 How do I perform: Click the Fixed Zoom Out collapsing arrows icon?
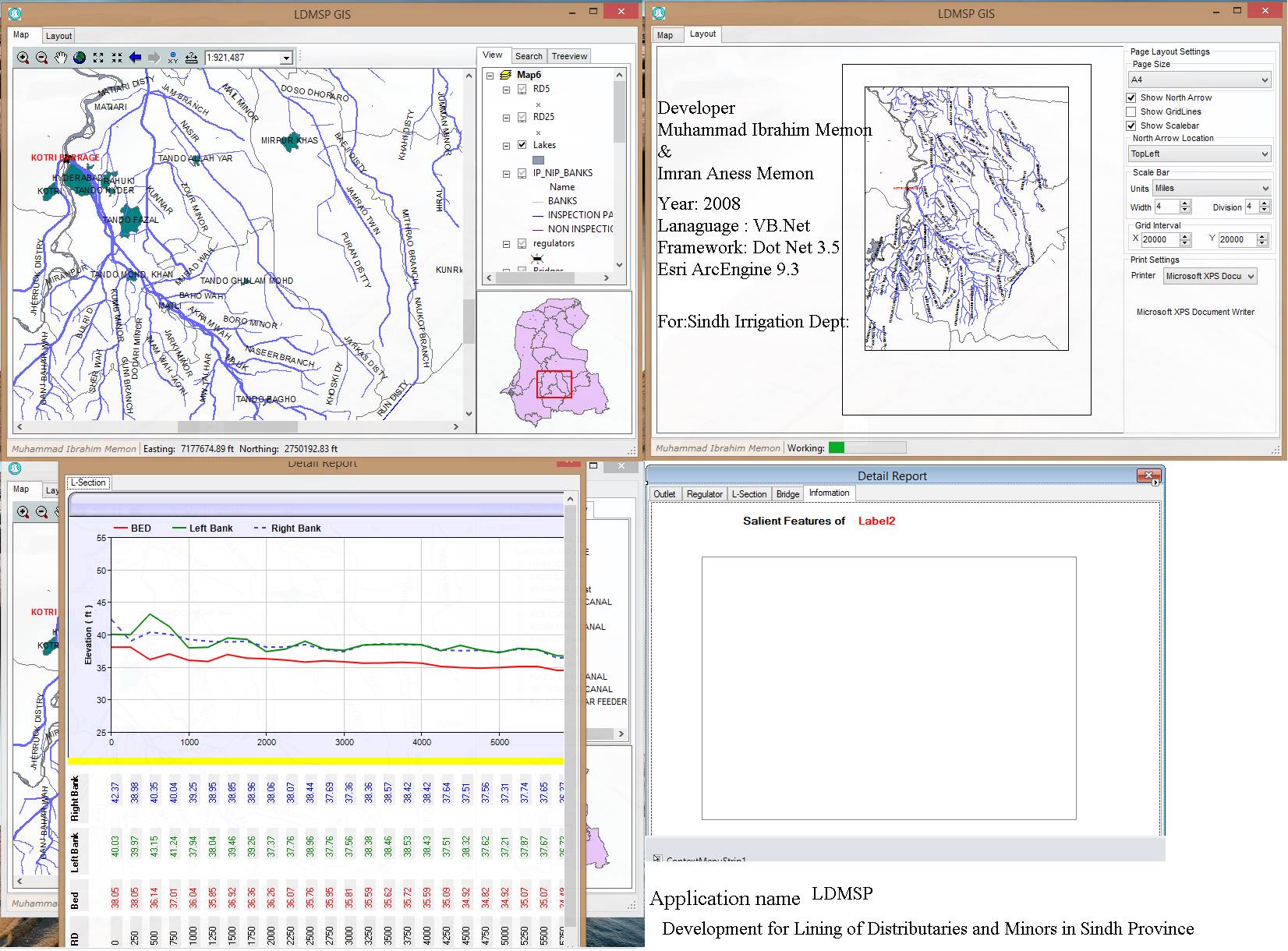[117, 58]
